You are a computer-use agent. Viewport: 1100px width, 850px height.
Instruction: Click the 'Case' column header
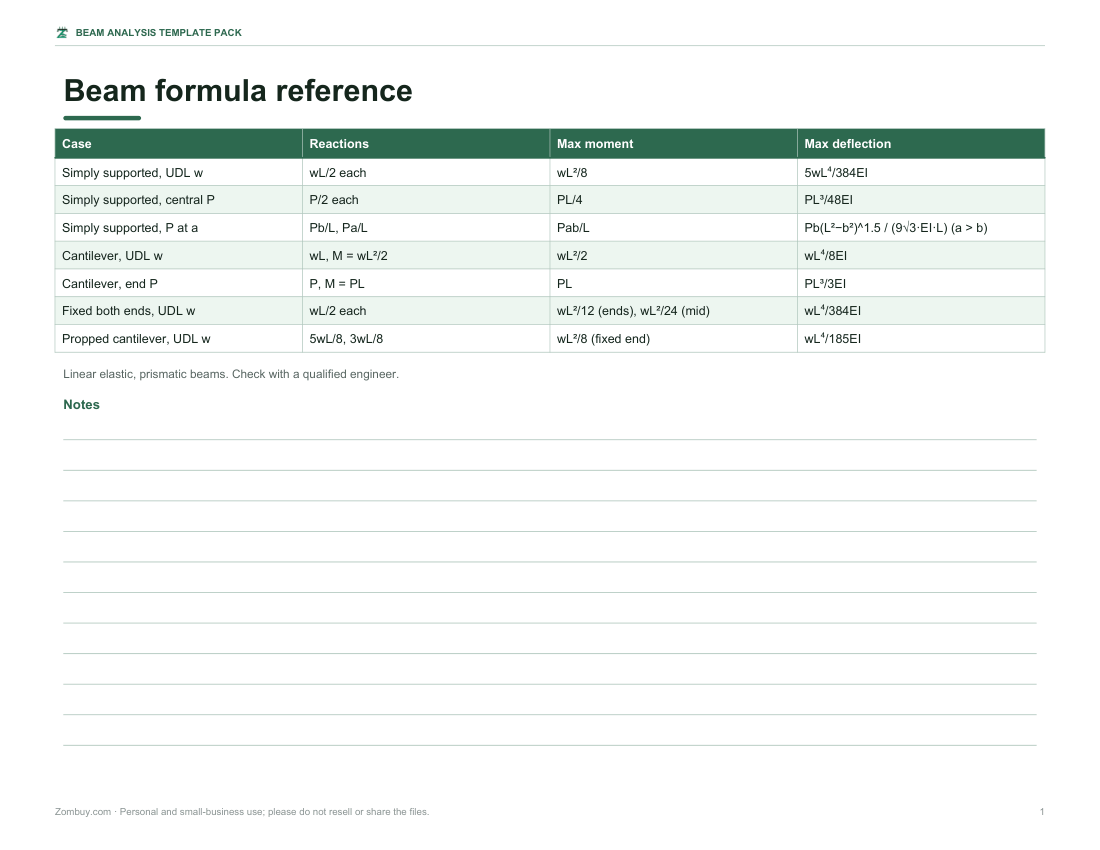coord(178,144)
